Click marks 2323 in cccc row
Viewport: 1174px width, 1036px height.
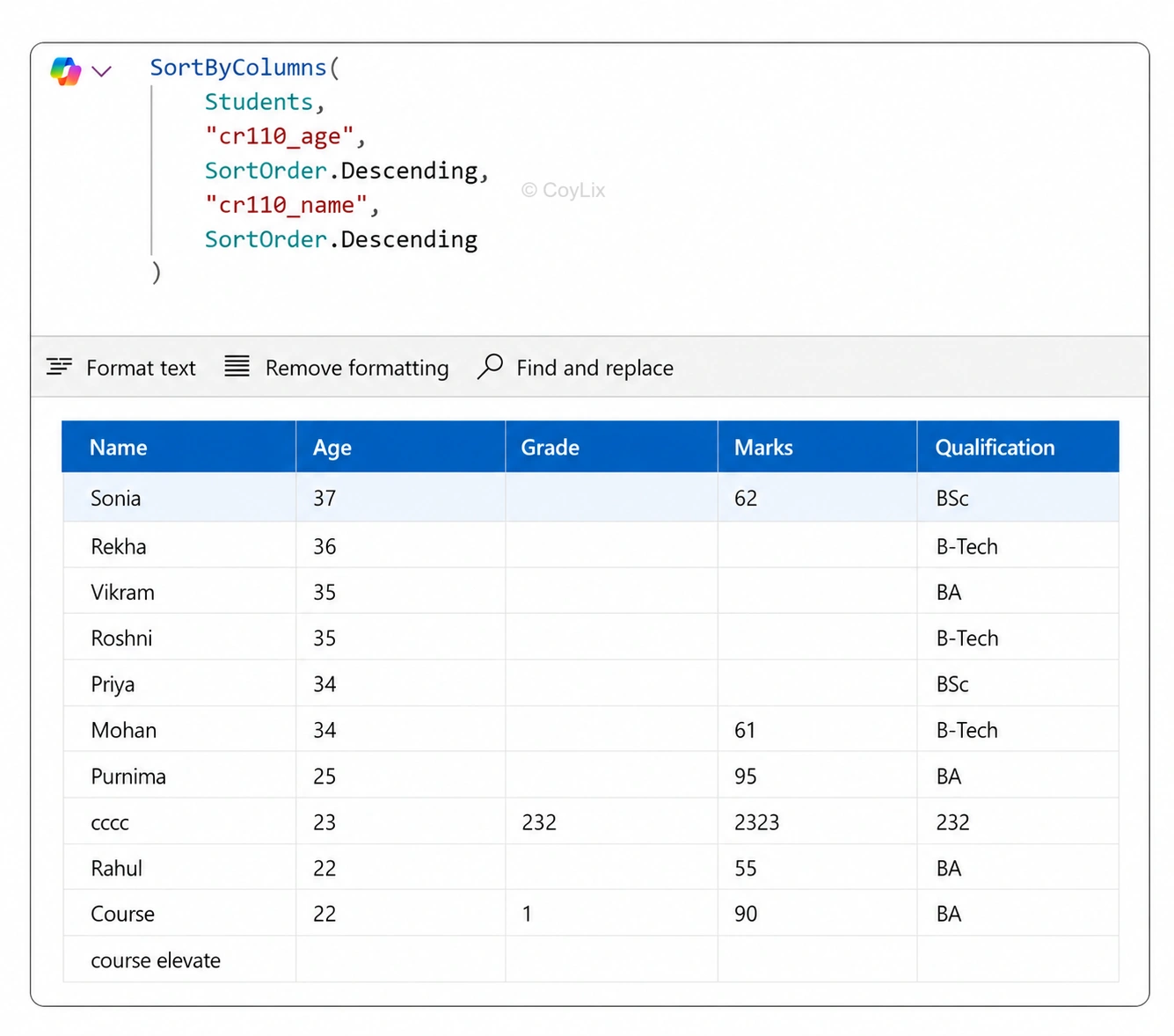(757, 822)
